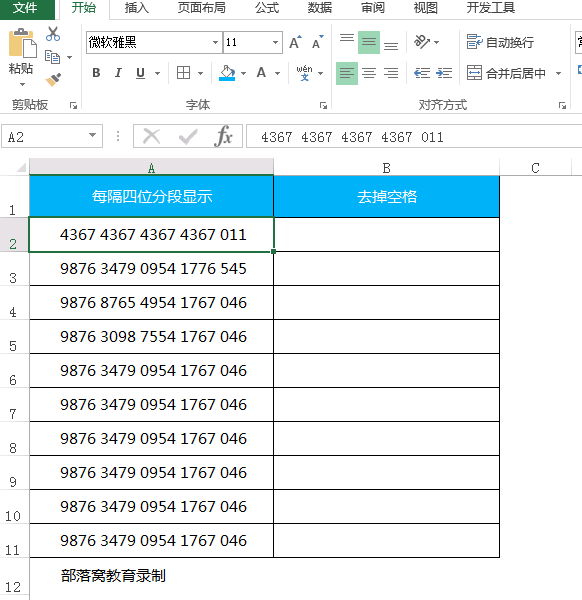582x600 pixels.
Task: Click the Cut scissors icon
Action: click(53, 34)
